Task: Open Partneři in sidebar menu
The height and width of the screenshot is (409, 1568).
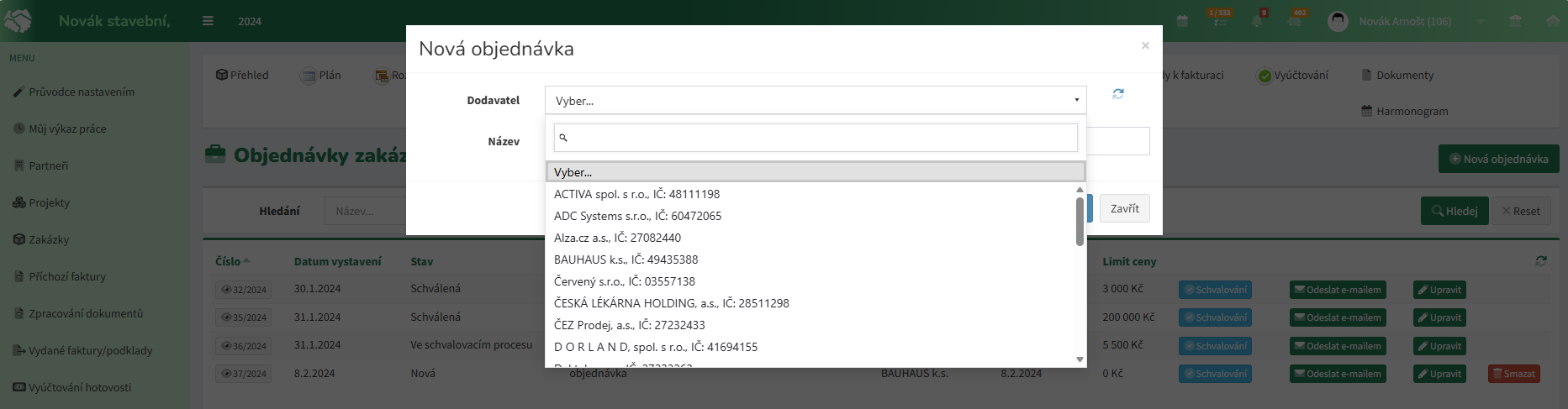Action: (x=48, y=165)
